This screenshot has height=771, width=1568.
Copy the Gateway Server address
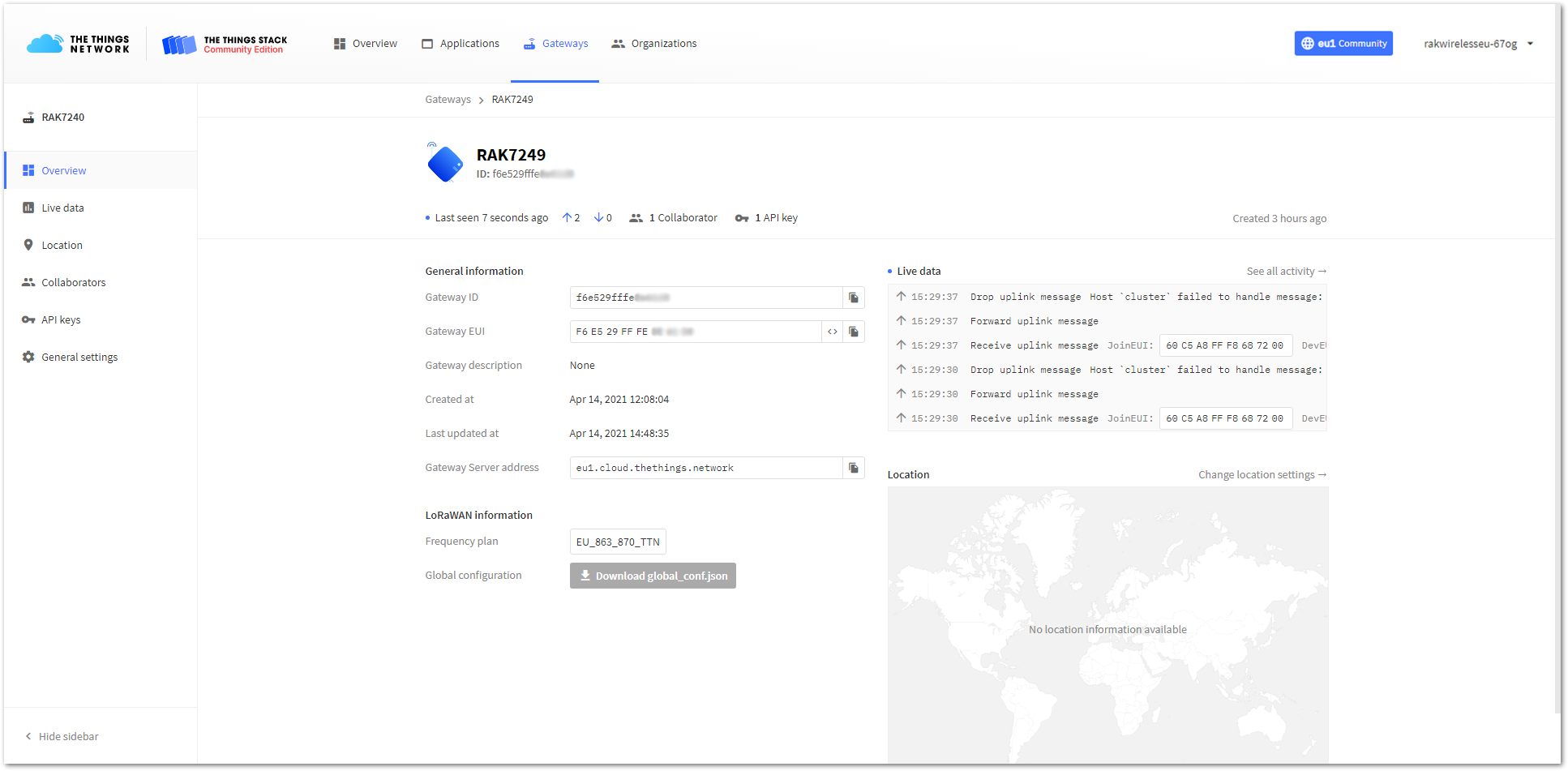click(x=854, y=468)
